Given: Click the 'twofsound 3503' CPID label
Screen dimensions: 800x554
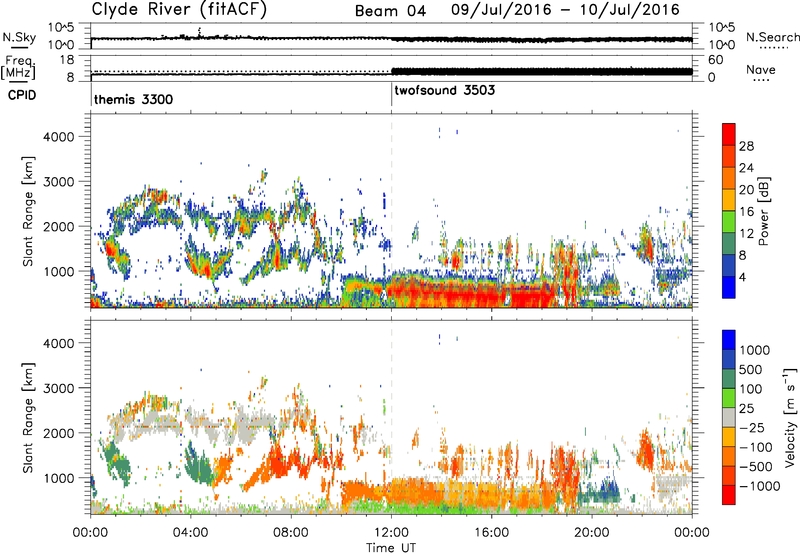Looking at the screenshot, I should coord(445,90).
